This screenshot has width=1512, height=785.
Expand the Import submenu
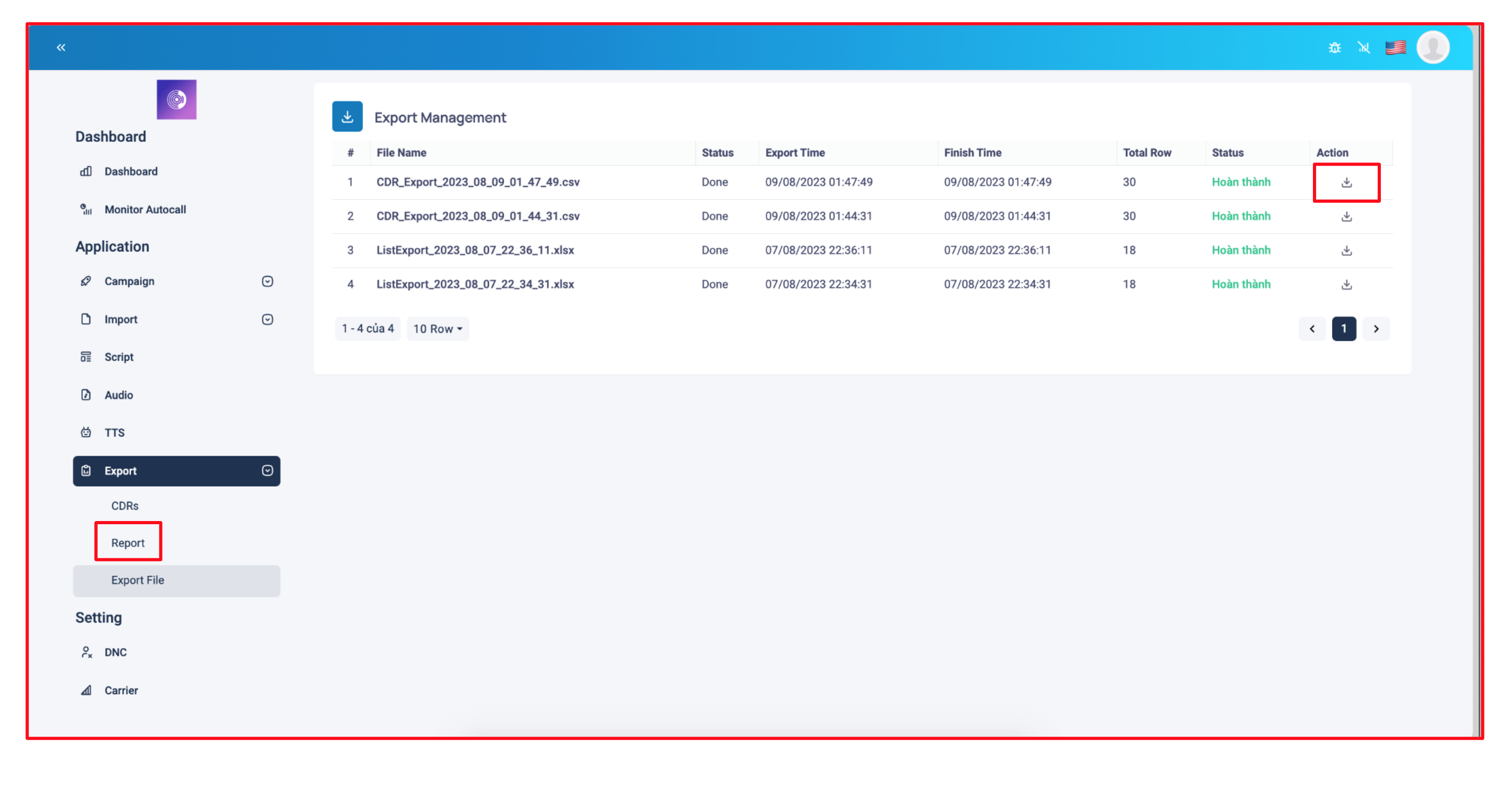(267, 319)
